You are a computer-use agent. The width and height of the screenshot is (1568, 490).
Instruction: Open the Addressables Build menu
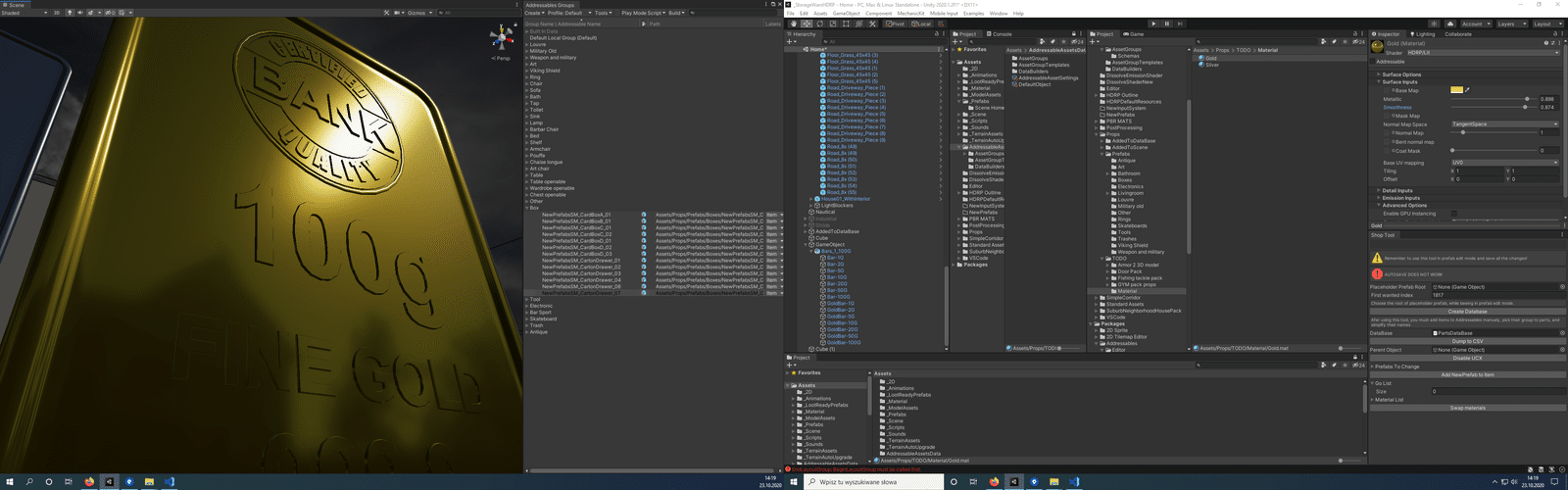(x=676, y=13)
